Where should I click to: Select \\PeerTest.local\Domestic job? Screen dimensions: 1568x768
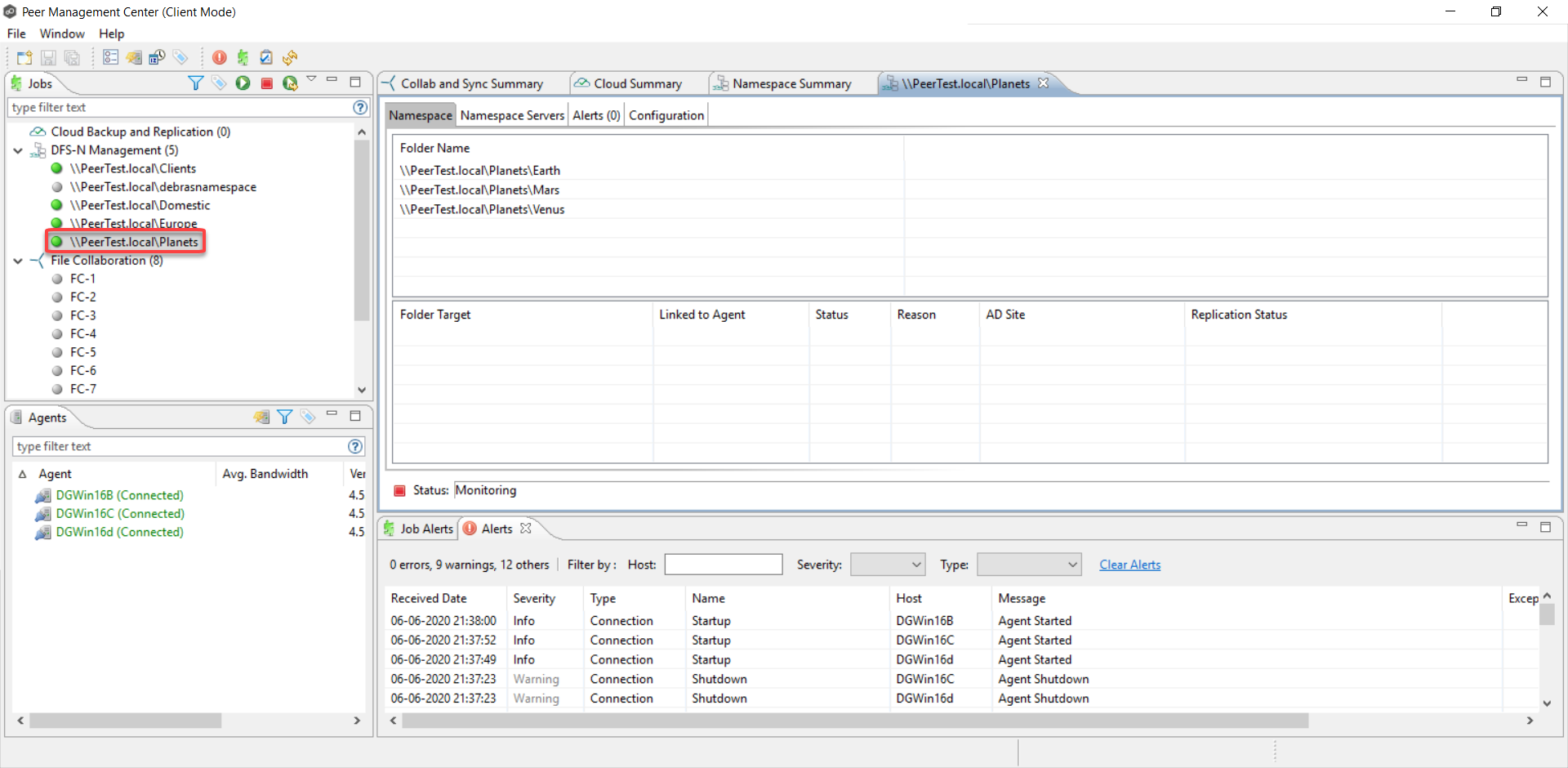click(140, 205)
